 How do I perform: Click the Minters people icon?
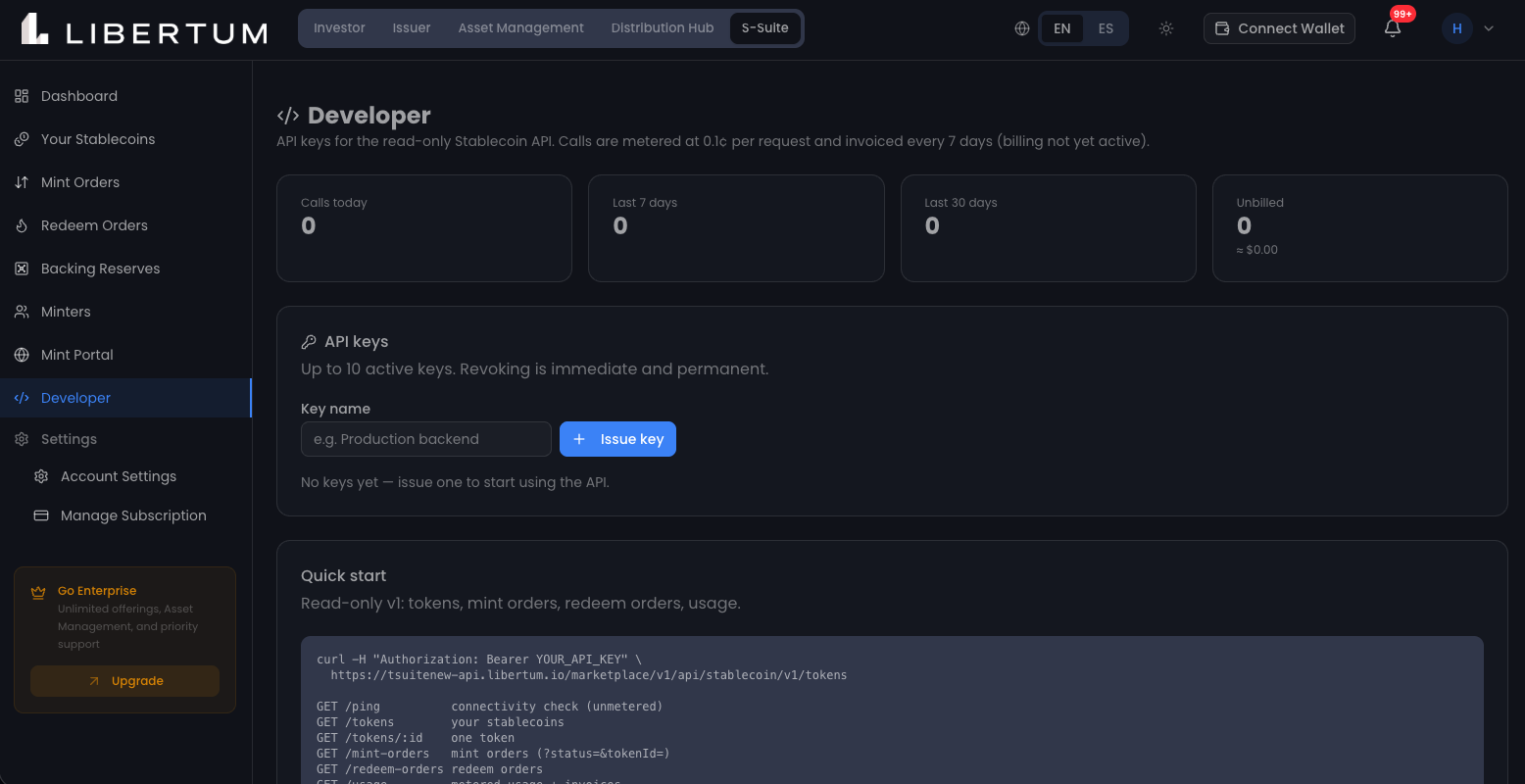[22, 312]
